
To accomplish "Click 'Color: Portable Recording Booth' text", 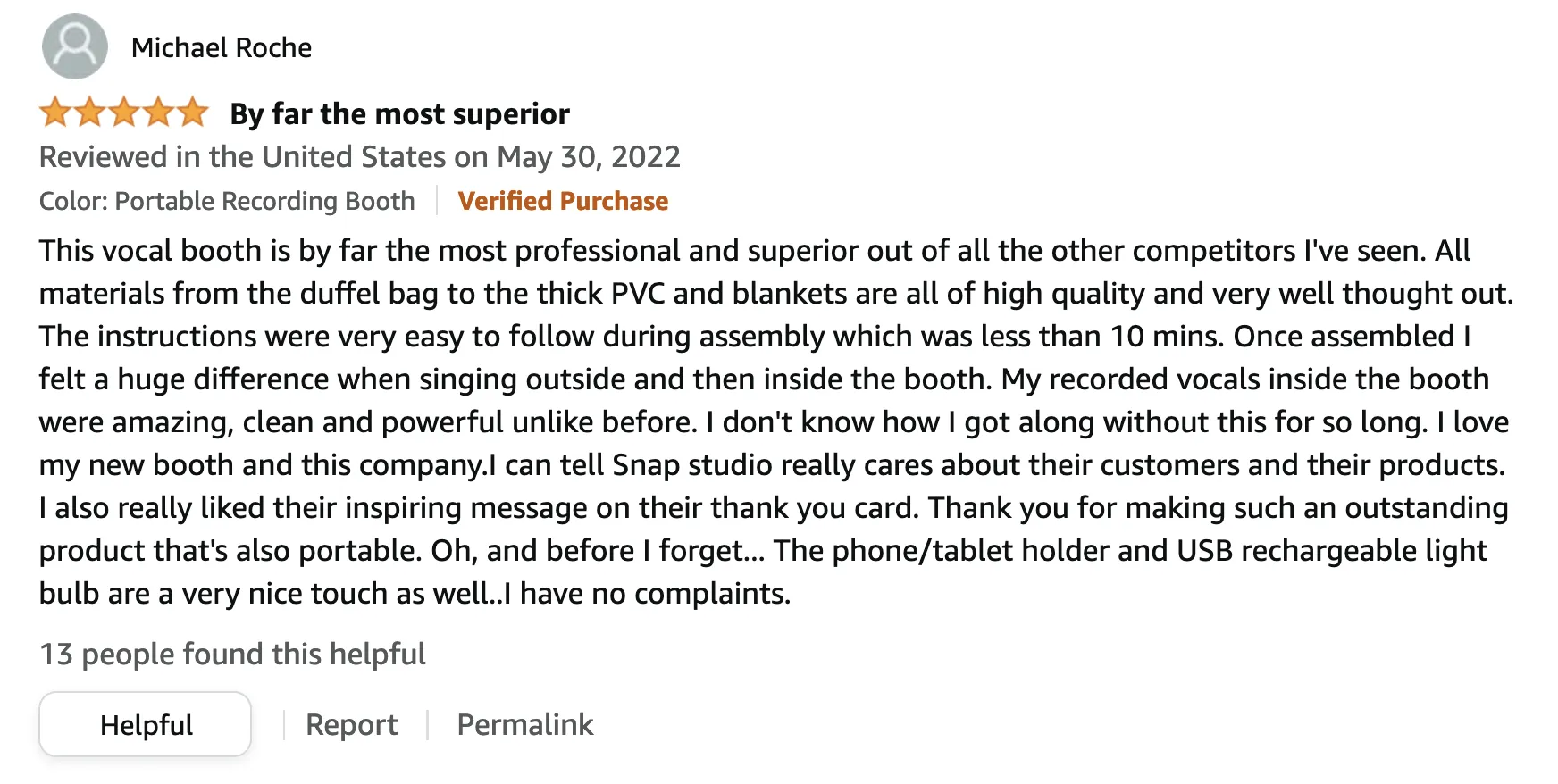I will click(227, 201).
